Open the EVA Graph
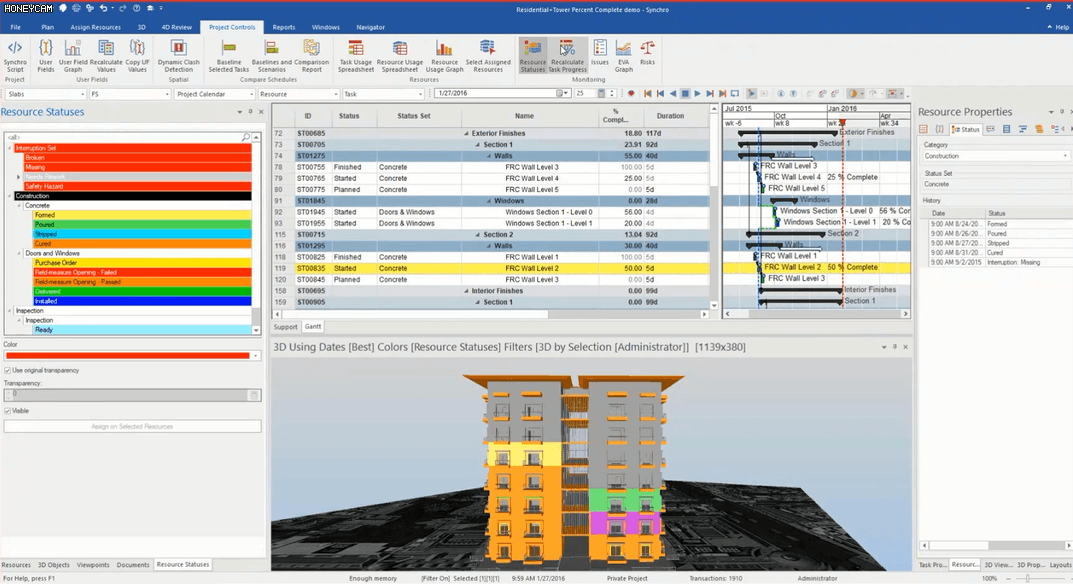 click(x=623, y=55)
